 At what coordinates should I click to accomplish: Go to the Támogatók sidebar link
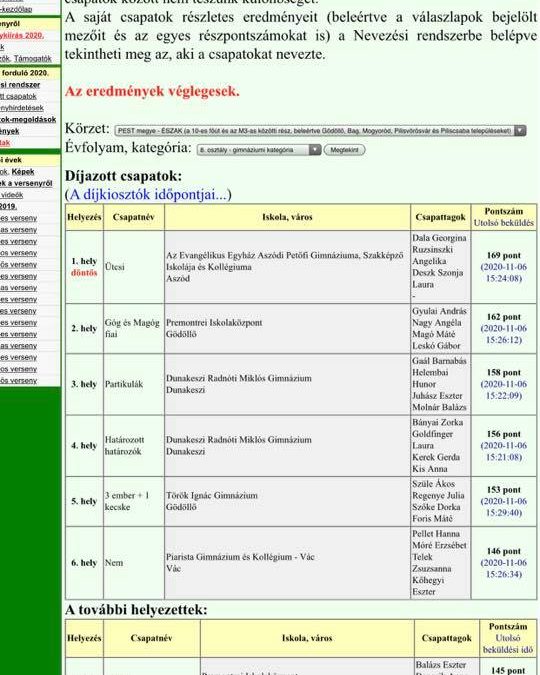point(33,59)
